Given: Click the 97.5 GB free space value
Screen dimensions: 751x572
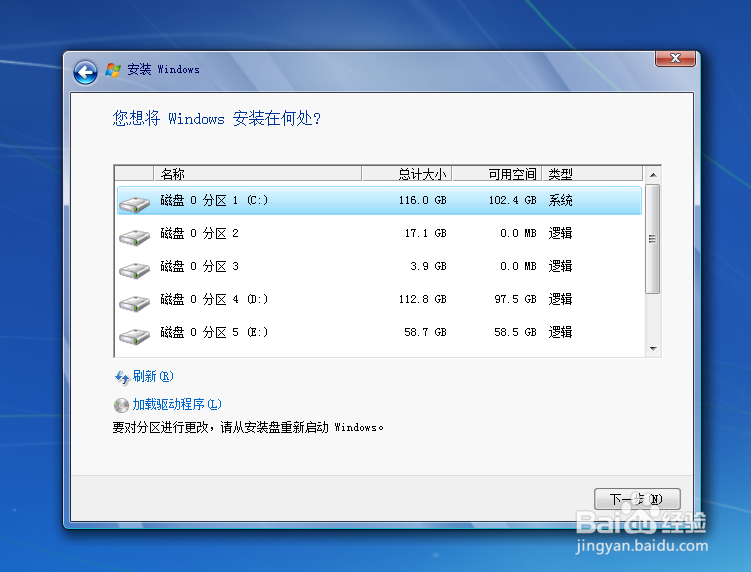Looking at the screenshot, I should coord(515,299).
